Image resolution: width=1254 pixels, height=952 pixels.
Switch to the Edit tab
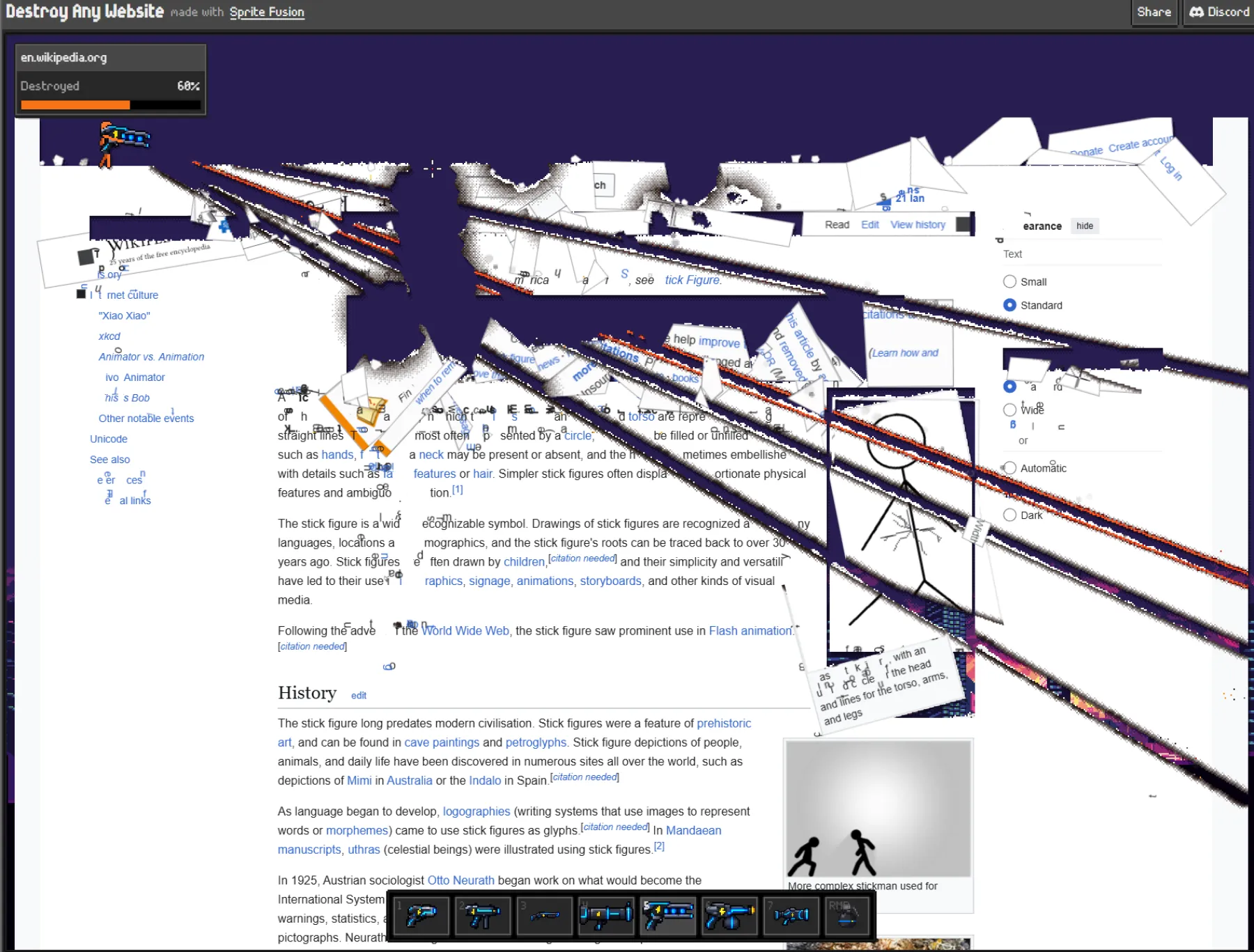point(869,224)
